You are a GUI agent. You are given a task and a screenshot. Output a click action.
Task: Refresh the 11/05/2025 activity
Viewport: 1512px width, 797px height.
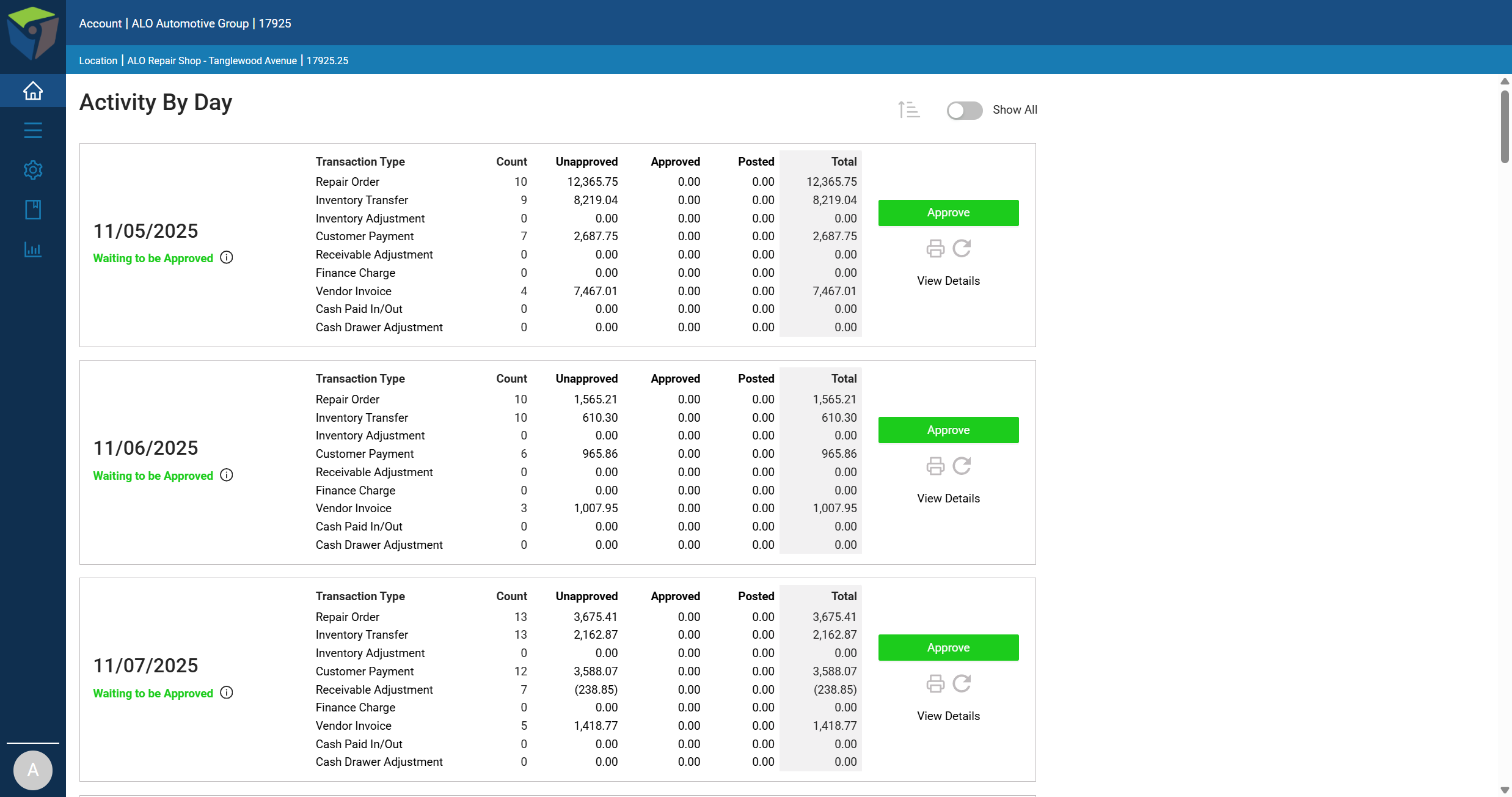pos(962,248)
